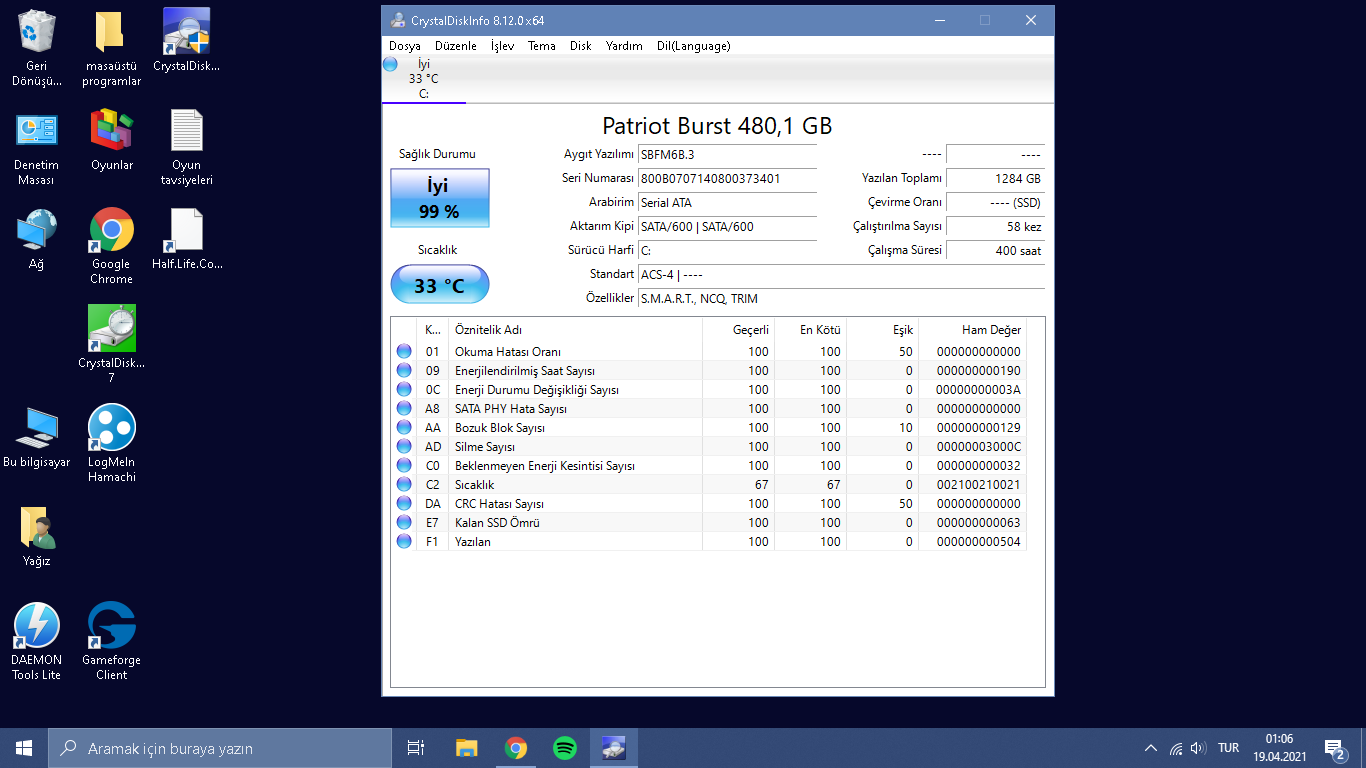Open the Dosya menu
1366x768 pixels.
point(405,46)
